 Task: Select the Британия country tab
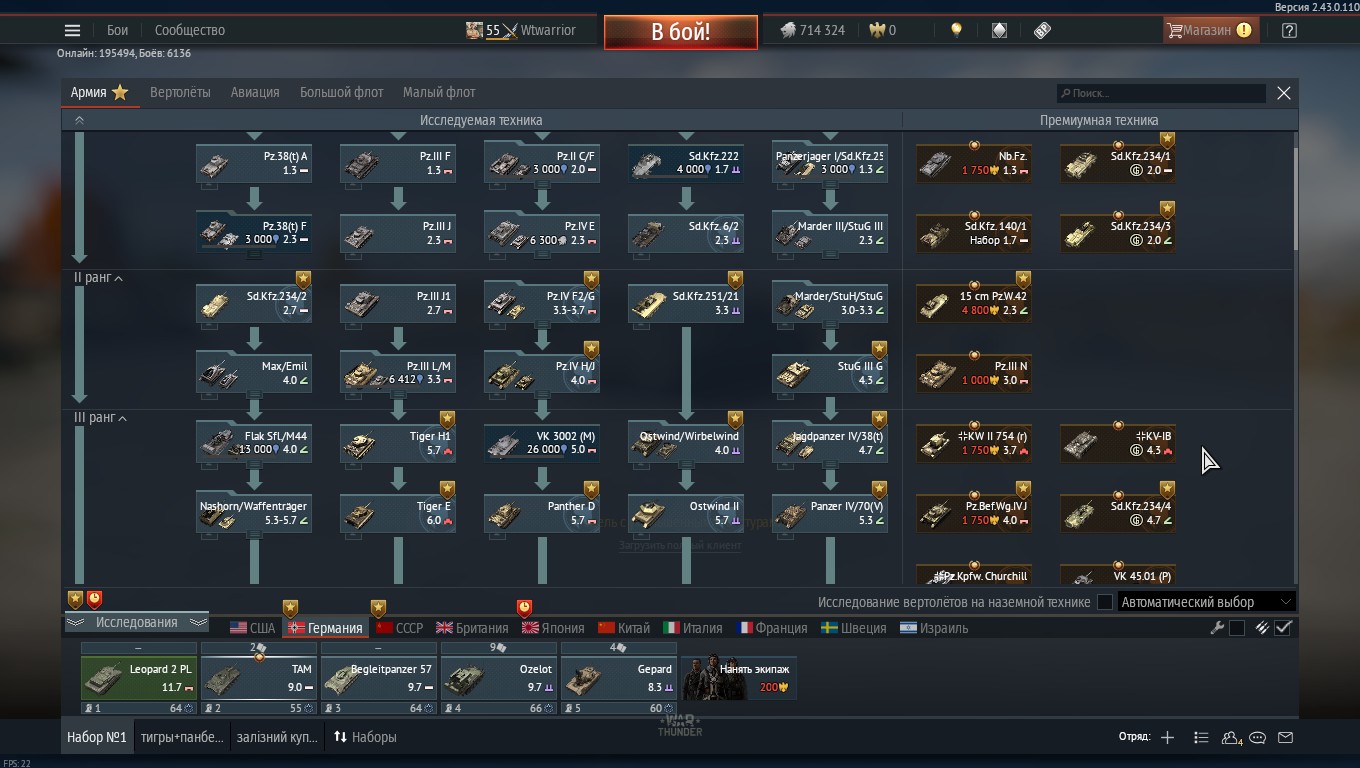pos(472,628)
